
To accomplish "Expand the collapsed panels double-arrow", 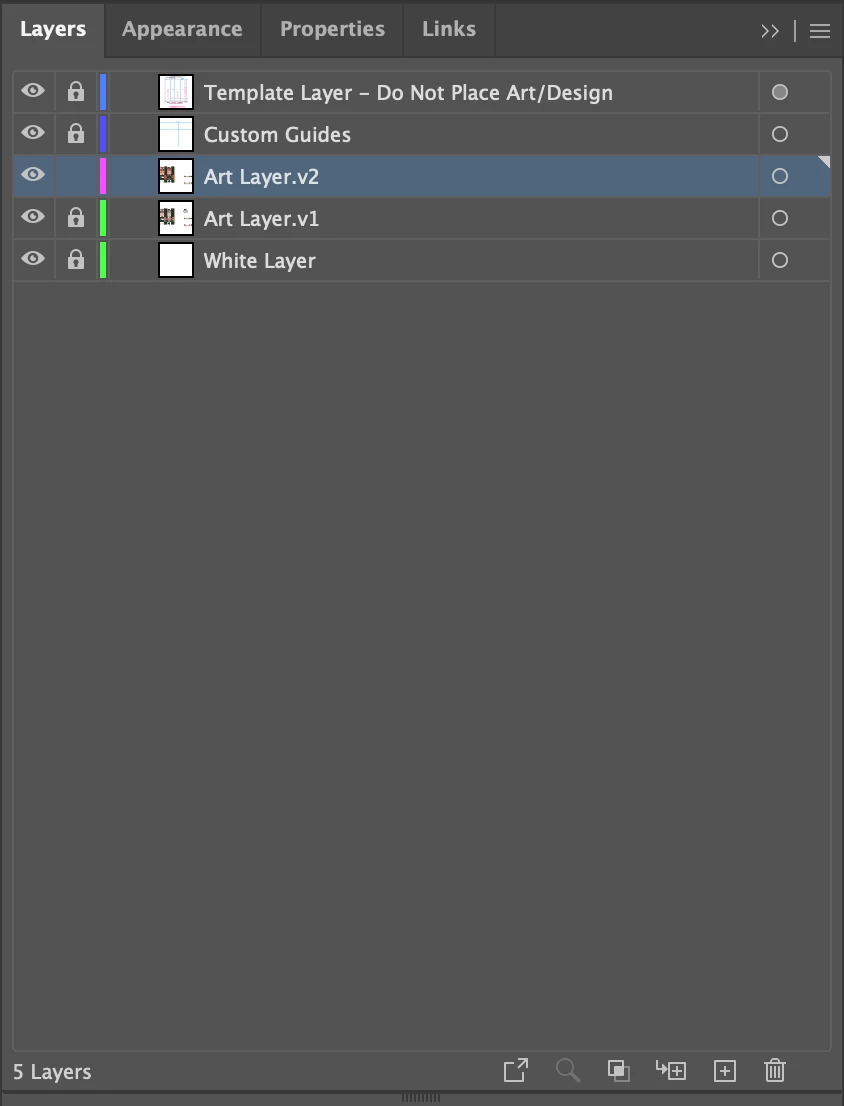I will 770,30.
